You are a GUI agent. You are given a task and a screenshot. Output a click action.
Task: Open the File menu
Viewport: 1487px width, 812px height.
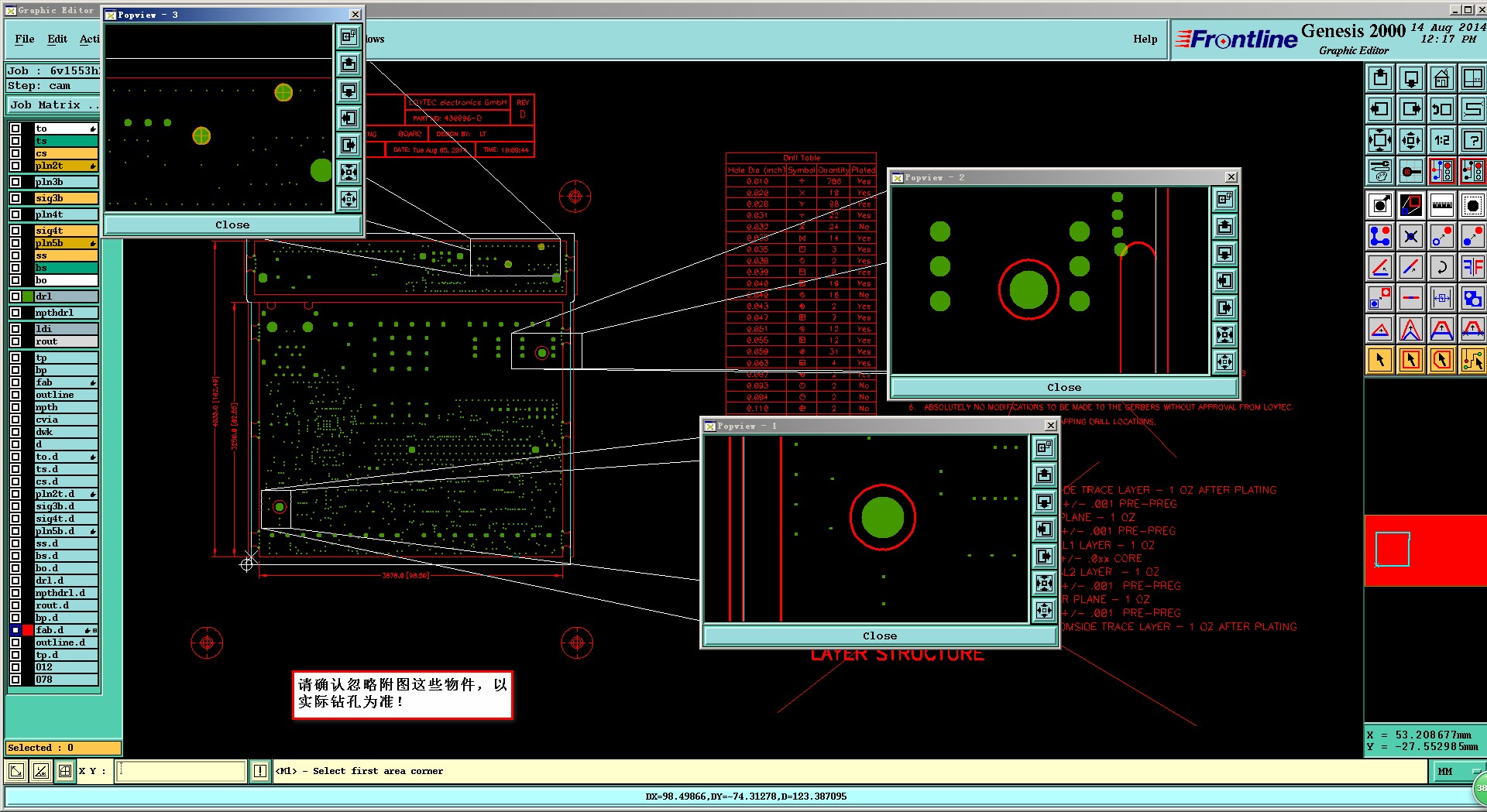click(25, 39)
